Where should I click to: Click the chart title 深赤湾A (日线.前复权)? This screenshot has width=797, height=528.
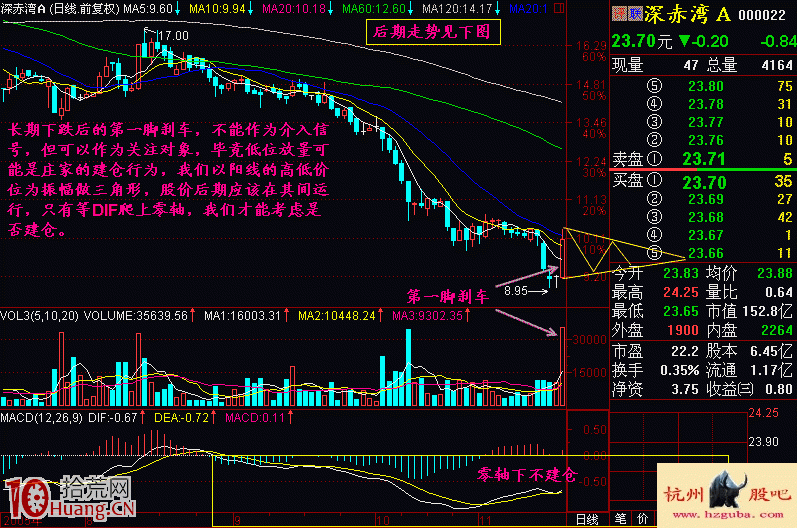60,9
